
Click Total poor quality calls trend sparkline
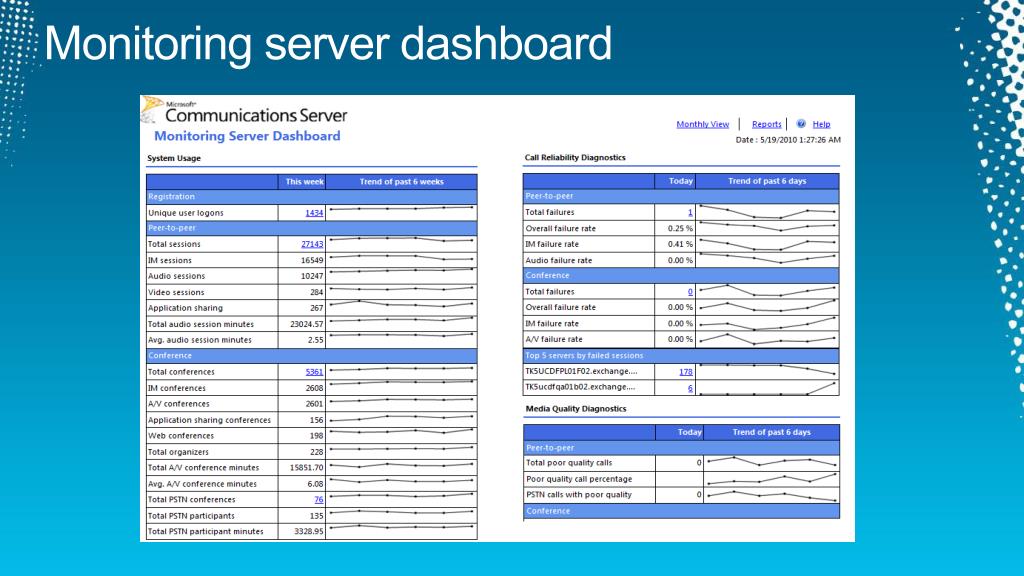pos(771,462)
